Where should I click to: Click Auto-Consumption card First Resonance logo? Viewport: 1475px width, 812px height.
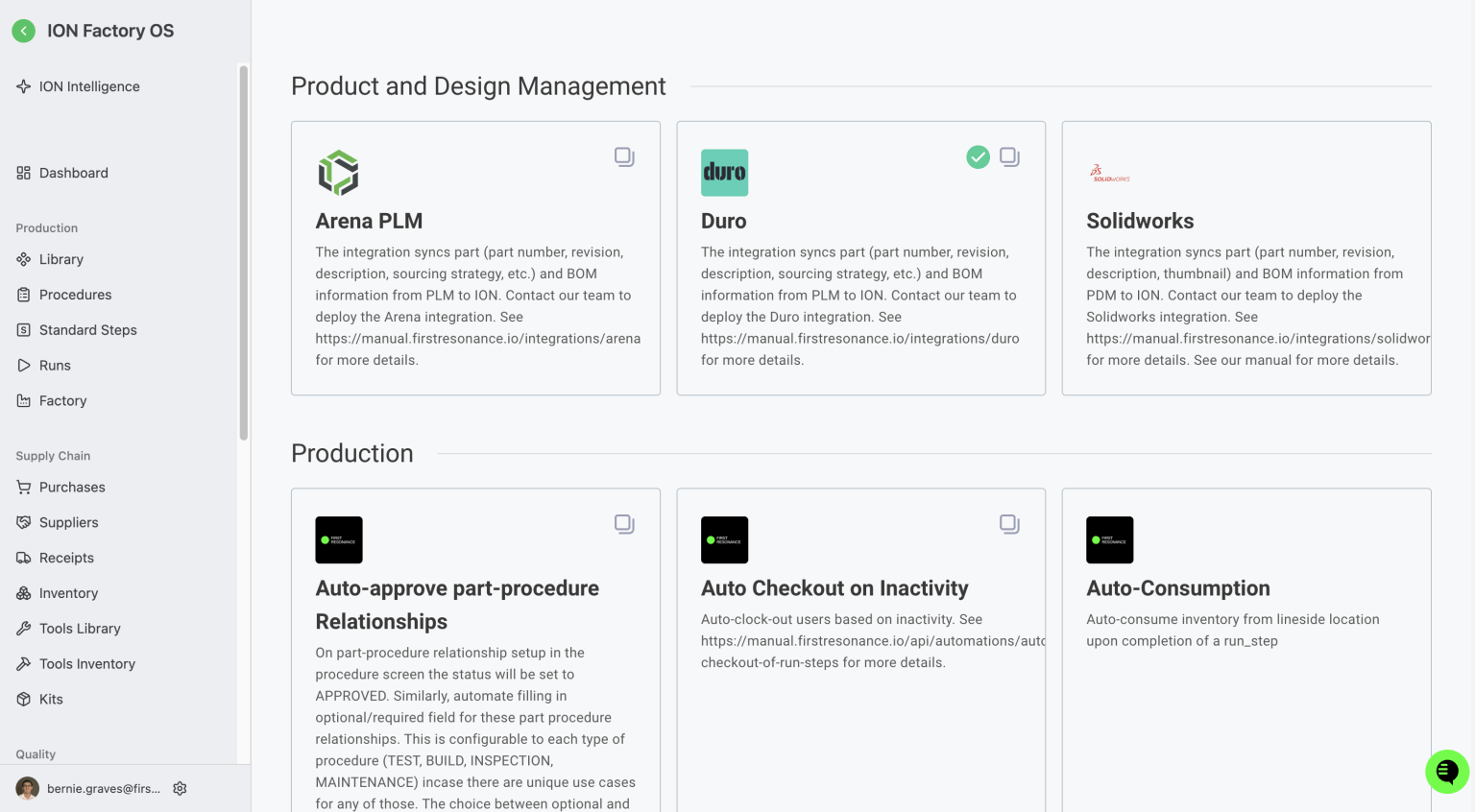(1110, 540)
